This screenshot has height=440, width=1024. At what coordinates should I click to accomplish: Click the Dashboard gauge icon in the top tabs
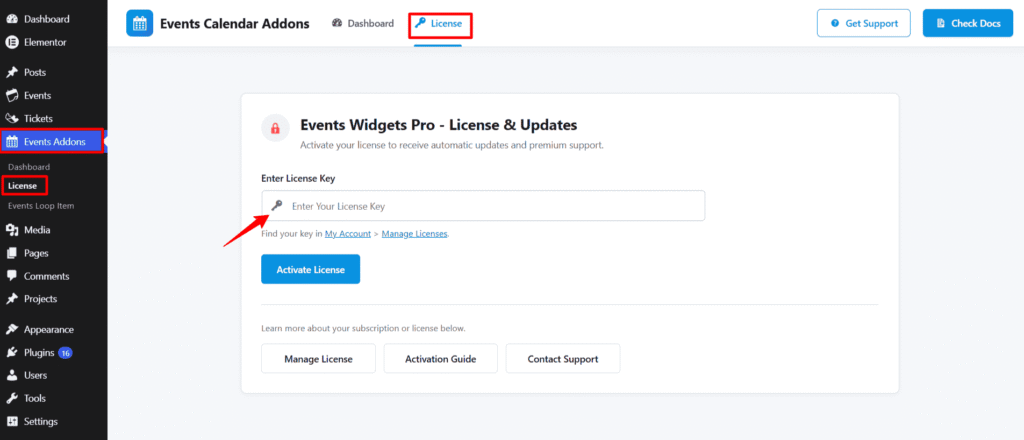337,24
